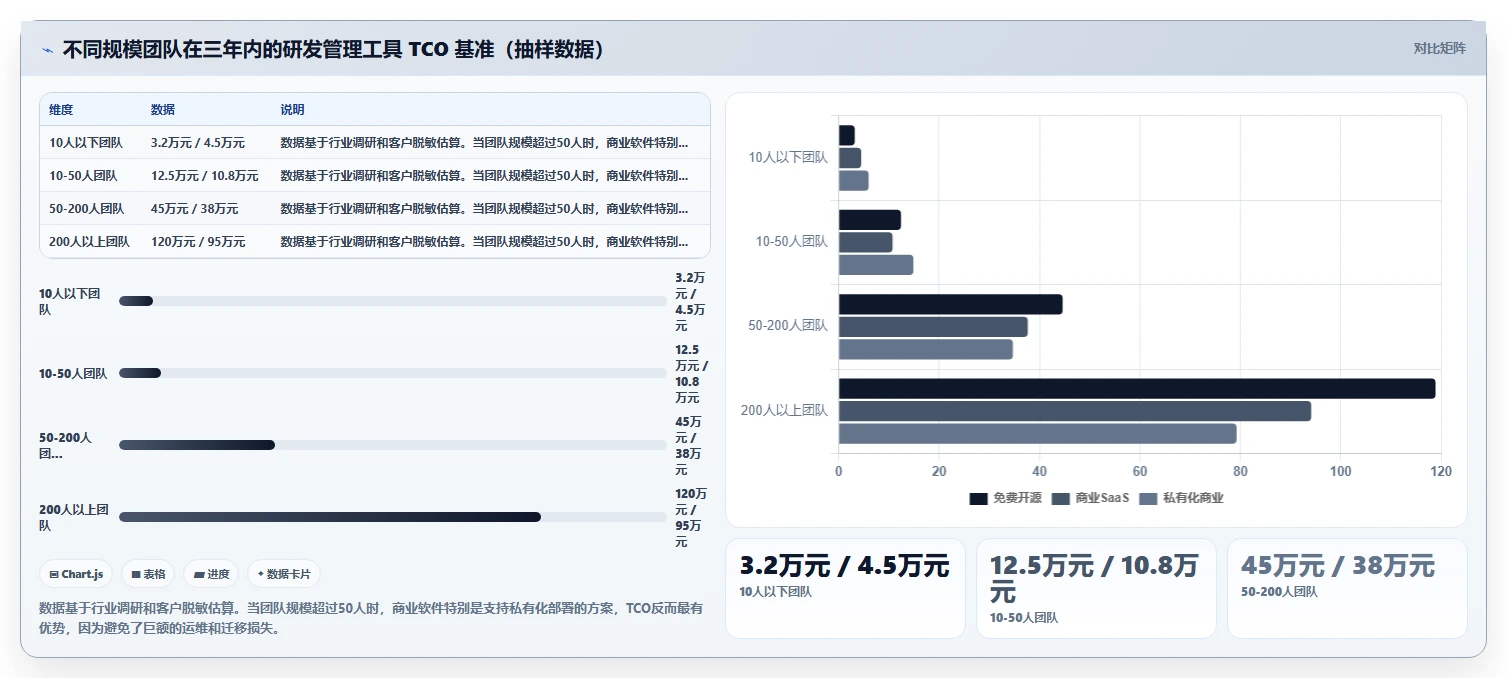The height and width of the screenshot is (678, 1507).
Task: Select the 表格 chip
Action: coord(148,574)
